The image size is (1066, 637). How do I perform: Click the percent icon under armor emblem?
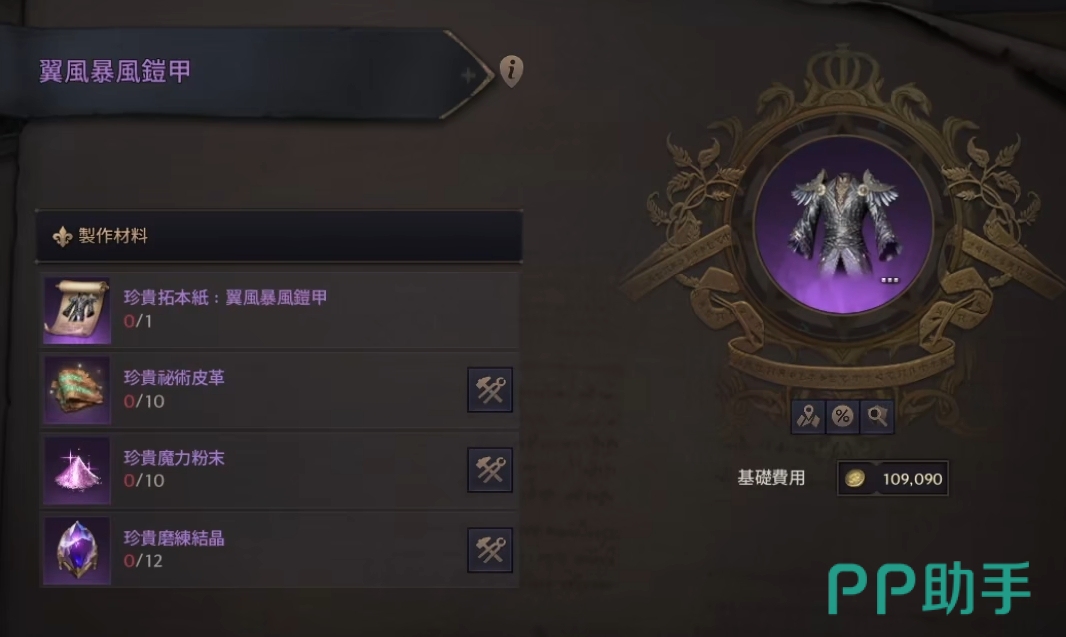[842, 416]
